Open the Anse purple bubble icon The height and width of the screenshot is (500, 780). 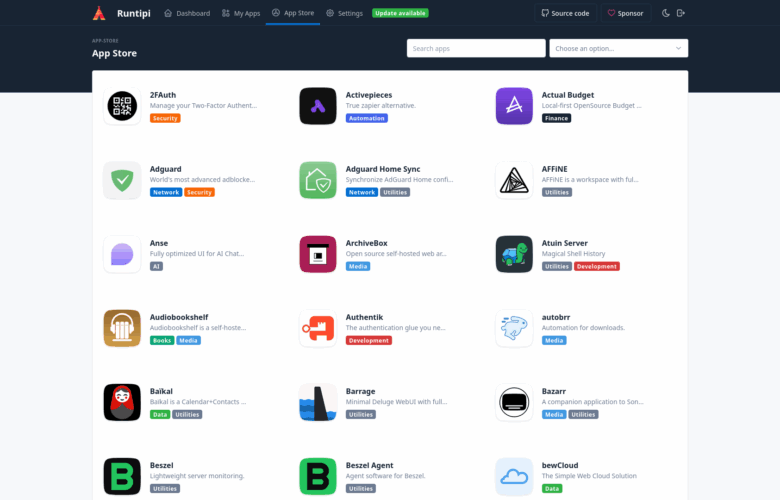tap(122, 254)
